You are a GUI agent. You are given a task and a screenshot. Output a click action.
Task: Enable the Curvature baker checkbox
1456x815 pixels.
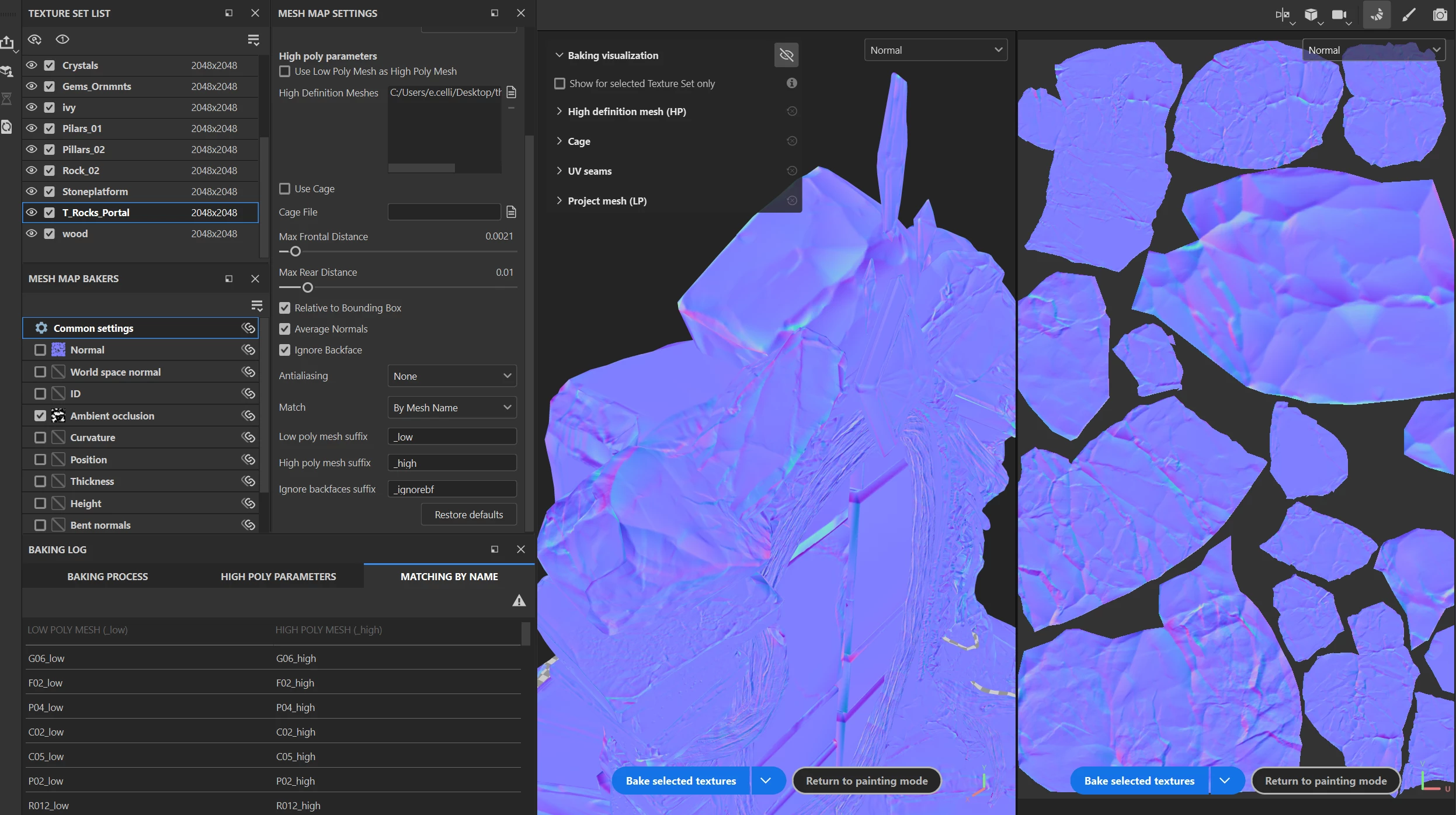(x=40, y=438)
